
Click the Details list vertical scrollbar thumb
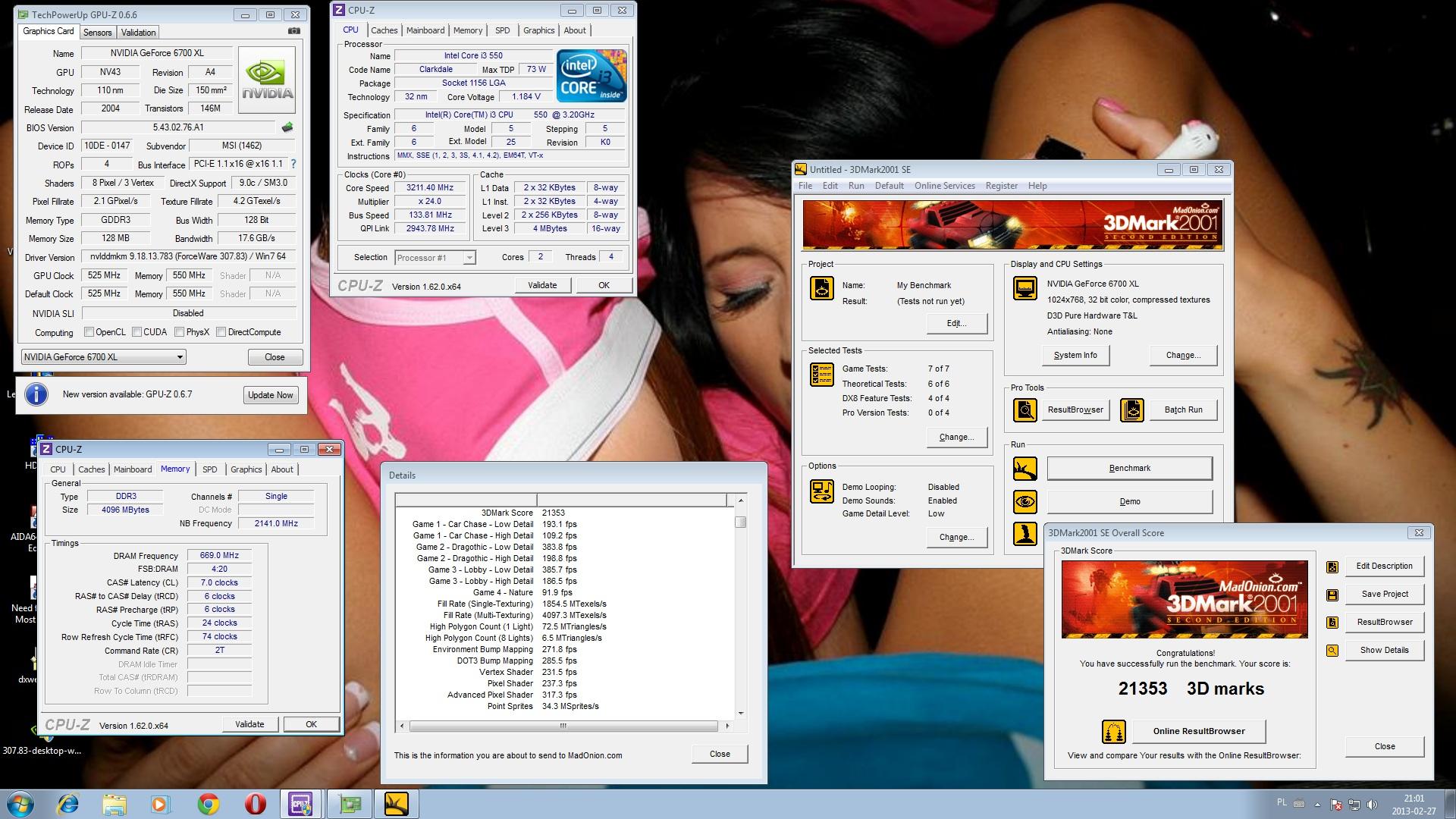[741, 522]
